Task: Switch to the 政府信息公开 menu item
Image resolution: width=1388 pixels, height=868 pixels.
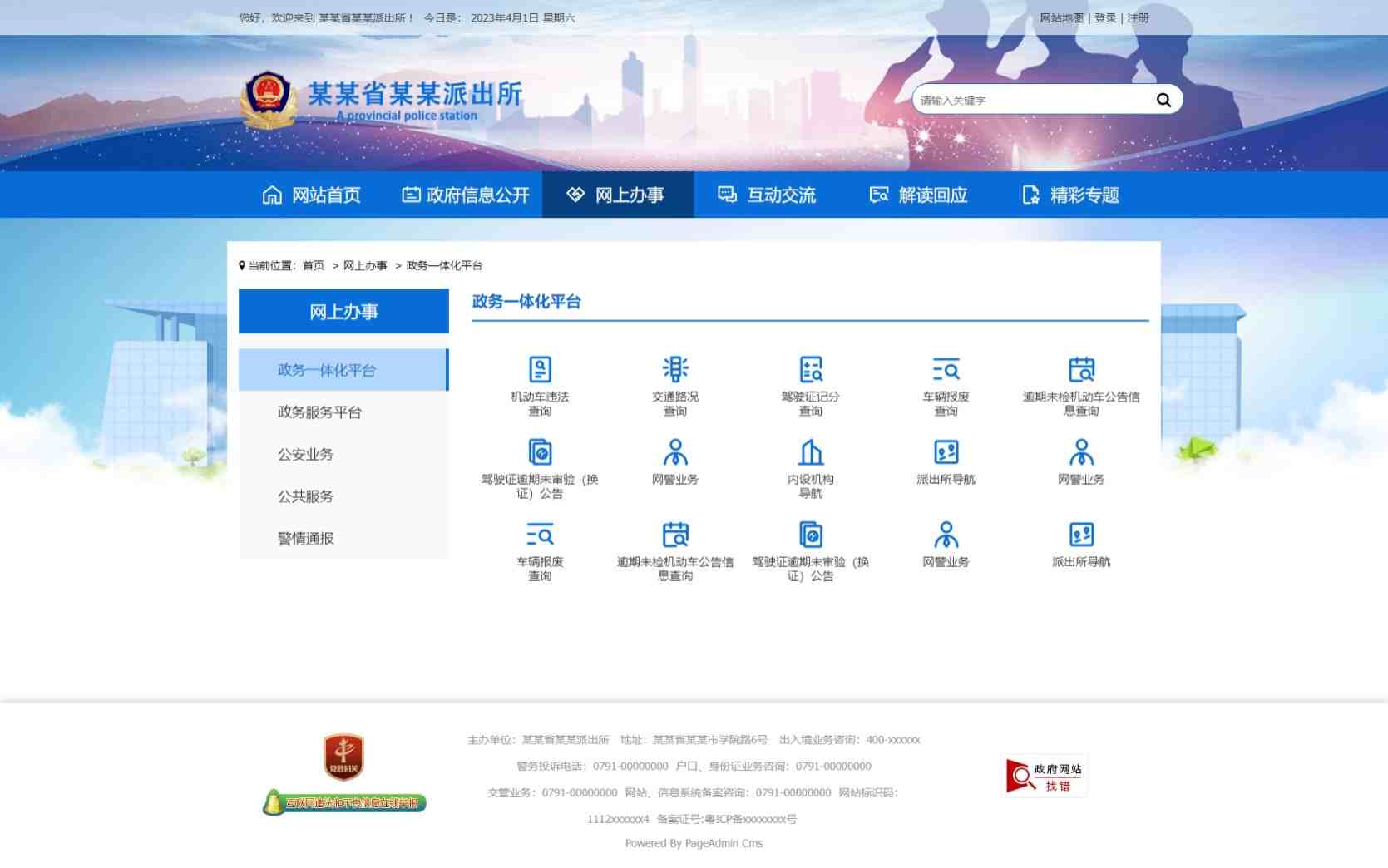Action: [466, 195]
